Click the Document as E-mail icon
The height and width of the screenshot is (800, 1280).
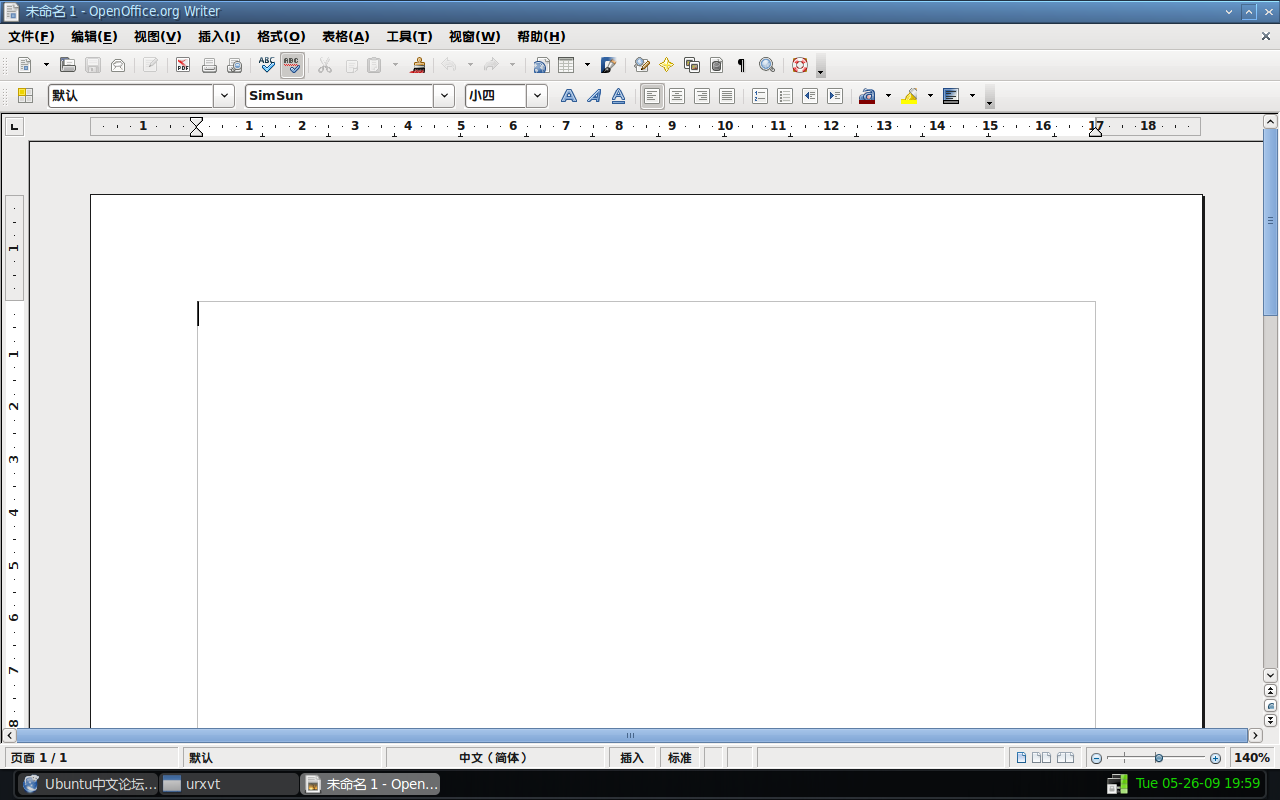coord(118,65)
